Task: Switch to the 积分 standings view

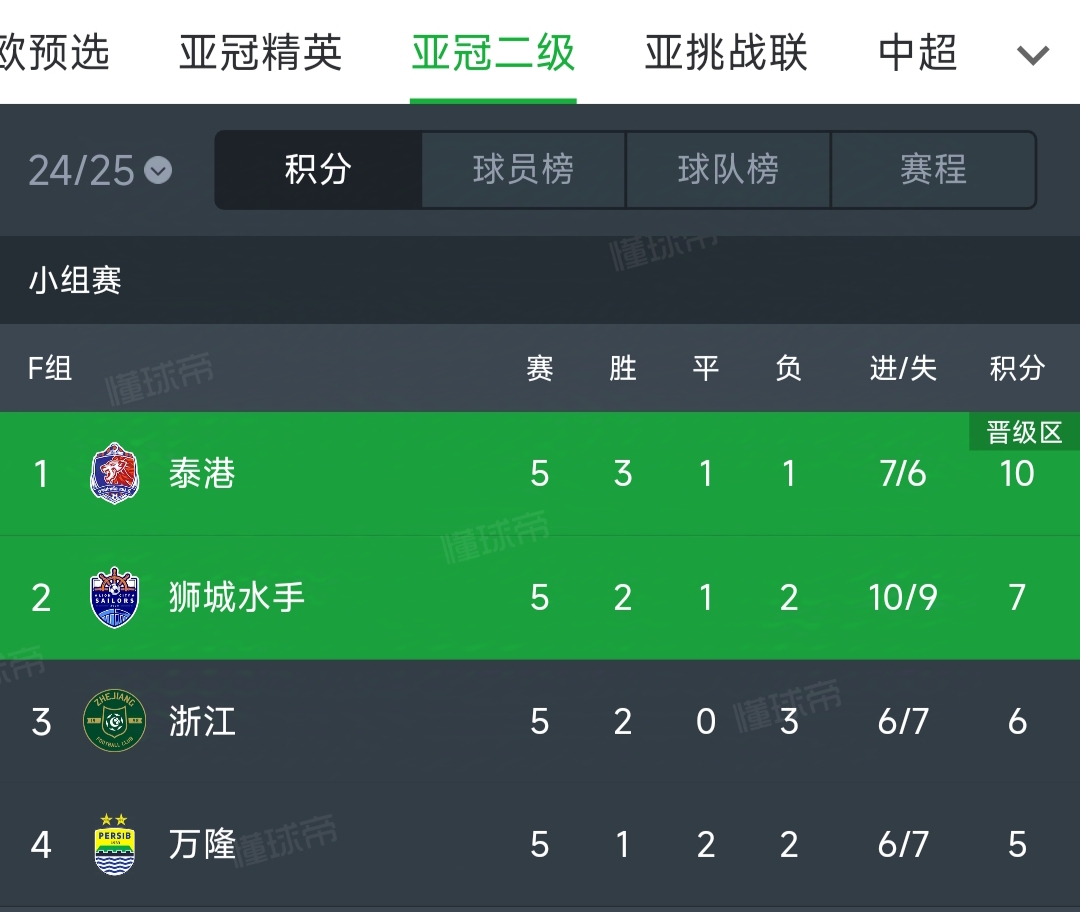Action: point(318,170)
